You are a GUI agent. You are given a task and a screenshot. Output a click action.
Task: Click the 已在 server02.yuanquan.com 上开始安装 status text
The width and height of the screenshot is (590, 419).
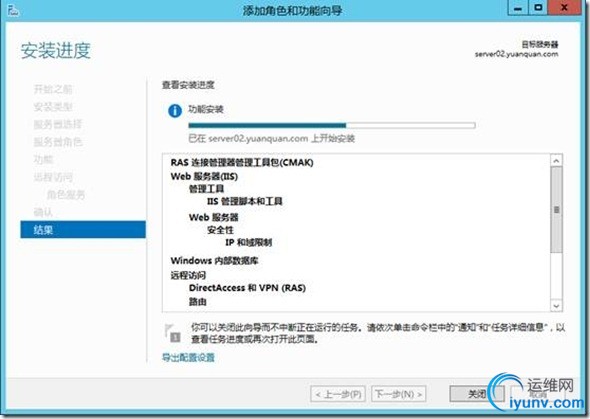point(271,138)
